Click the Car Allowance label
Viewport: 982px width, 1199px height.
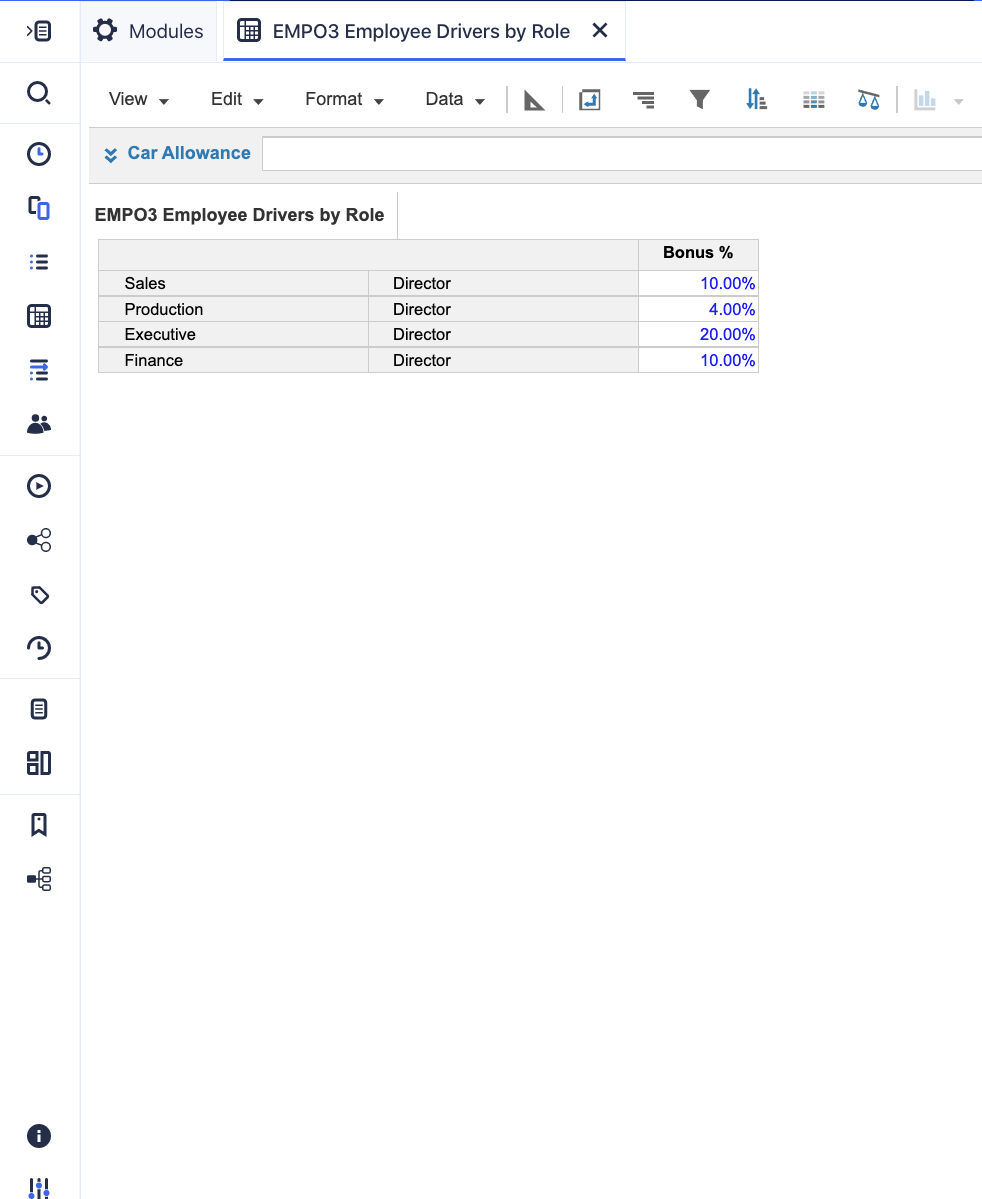point(188,153)
